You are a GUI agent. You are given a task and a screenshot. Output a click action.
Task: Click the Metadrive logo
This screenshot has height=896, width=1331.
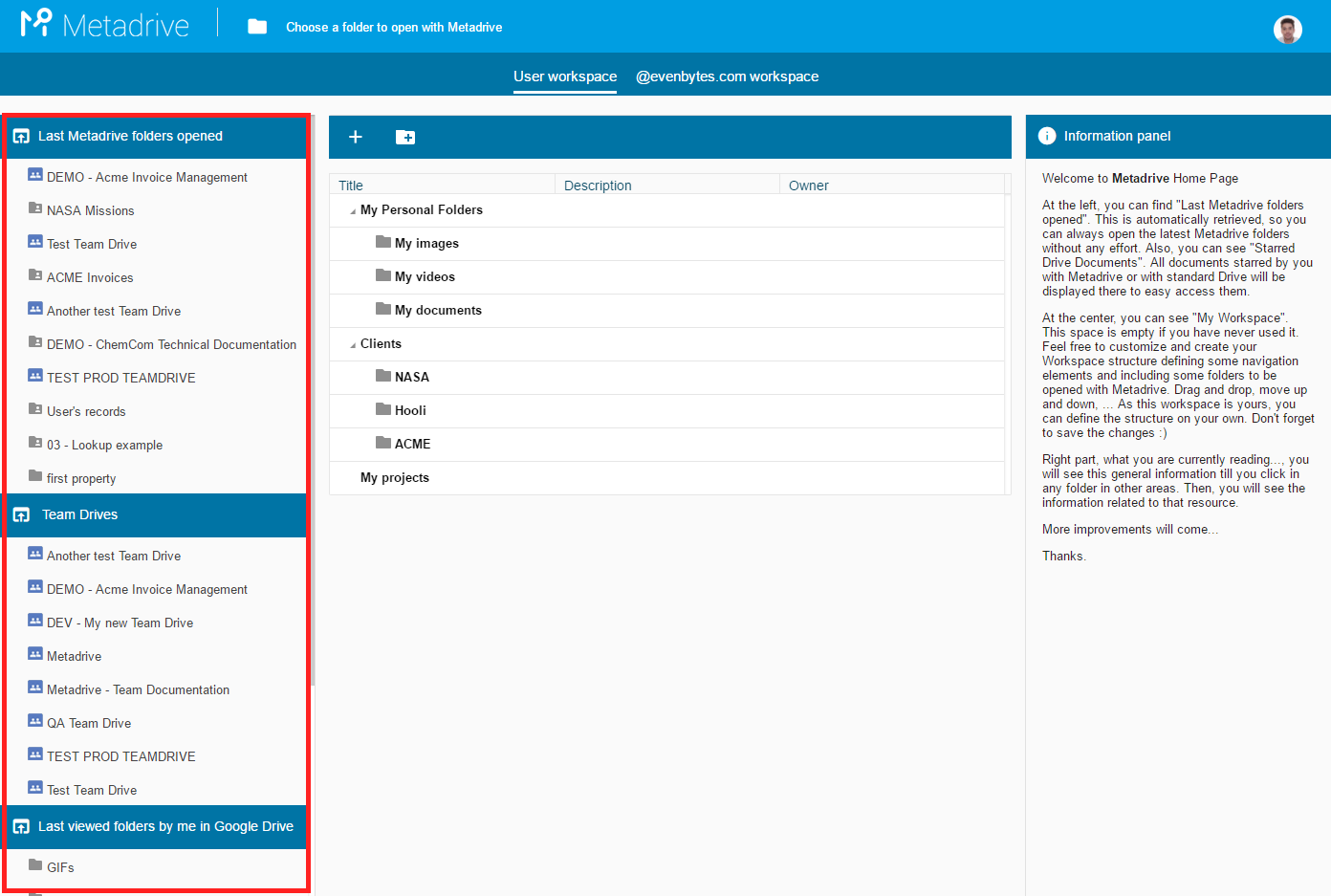(x=105, y=24)
